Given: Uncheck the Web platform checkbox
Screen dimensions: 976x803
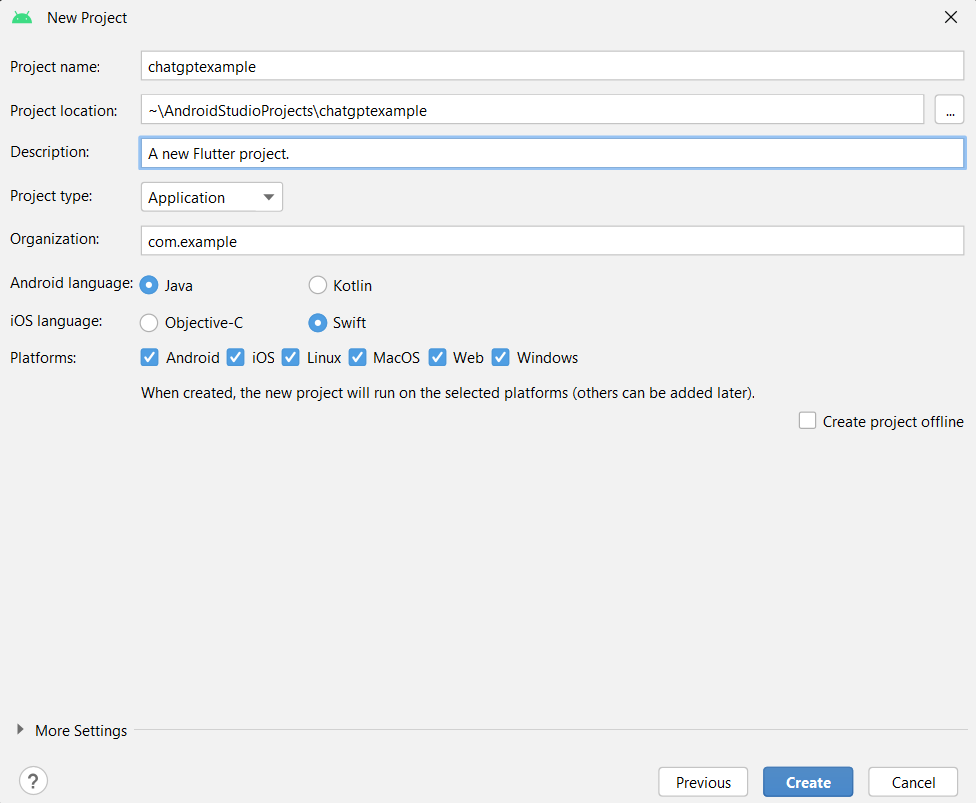Looking at the screenshot, I should tap(437, 357).
